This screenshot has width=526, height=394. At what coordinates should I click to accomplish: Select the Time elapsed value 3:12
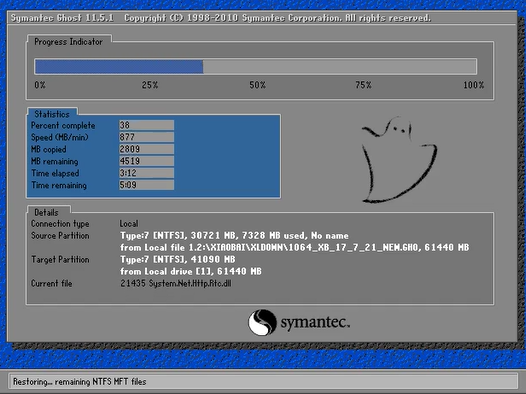[147, 173]
